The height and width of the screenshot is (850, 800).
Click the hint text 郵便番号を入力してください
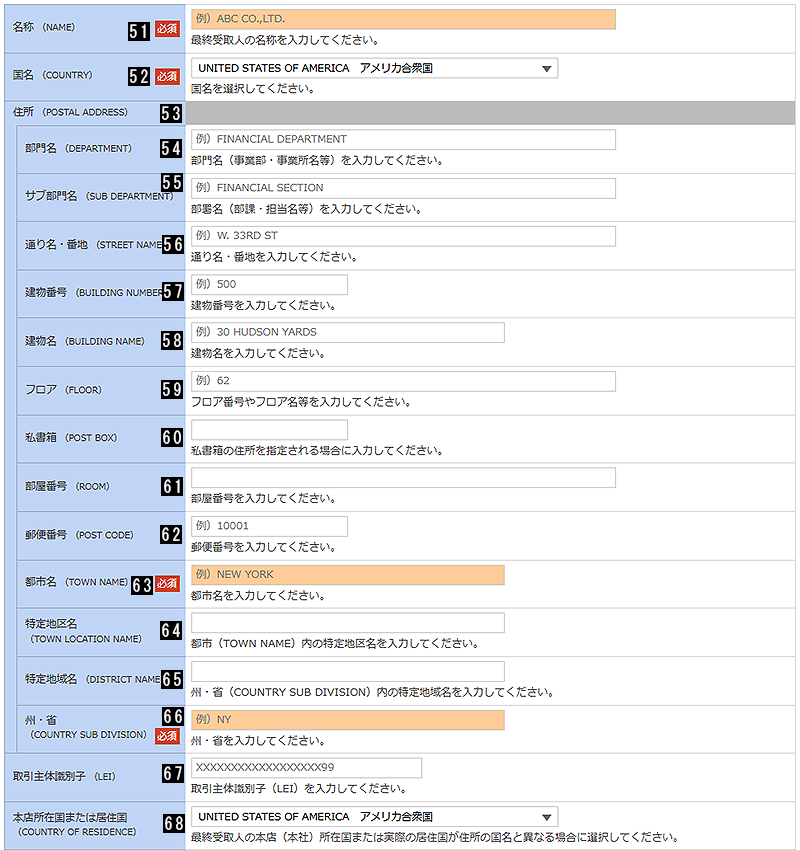click(263, 548)
